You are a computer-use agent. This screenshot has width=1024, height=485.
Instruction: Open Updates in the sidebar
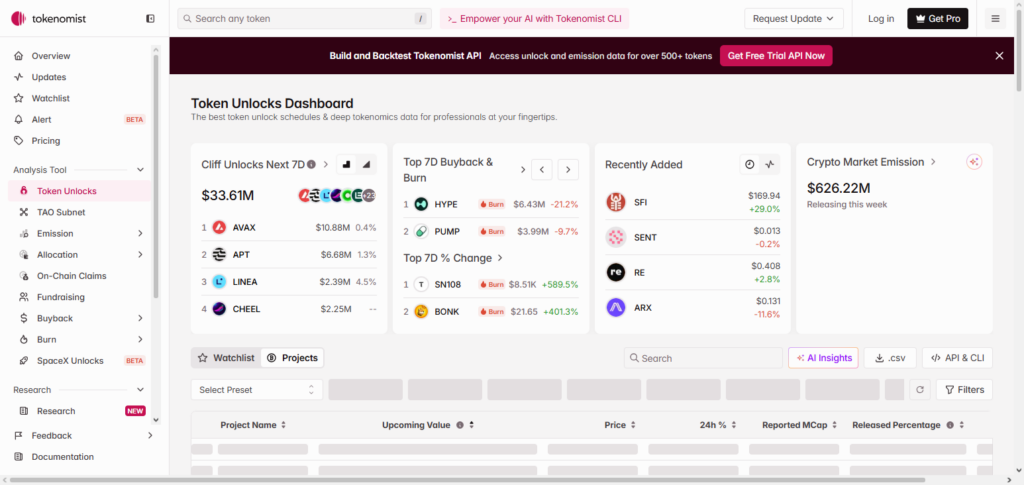pos(79,77)
